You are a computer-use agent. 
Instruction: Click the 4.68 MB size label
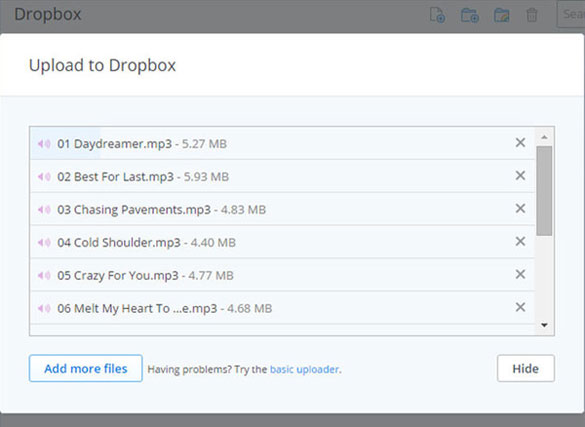(250, 308)
